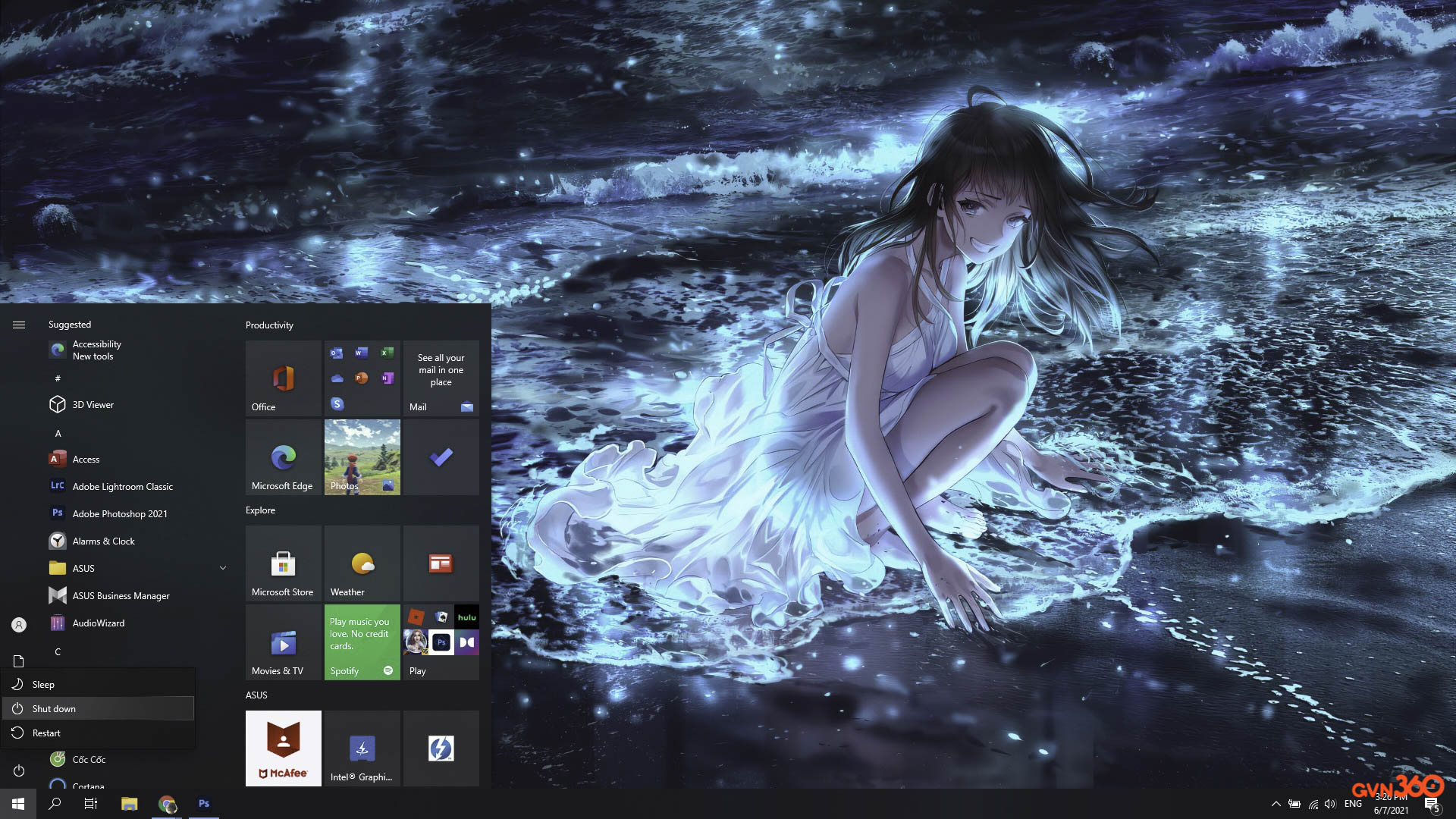
Task: Open Task View from the taskbar
Action: [91, 804]
